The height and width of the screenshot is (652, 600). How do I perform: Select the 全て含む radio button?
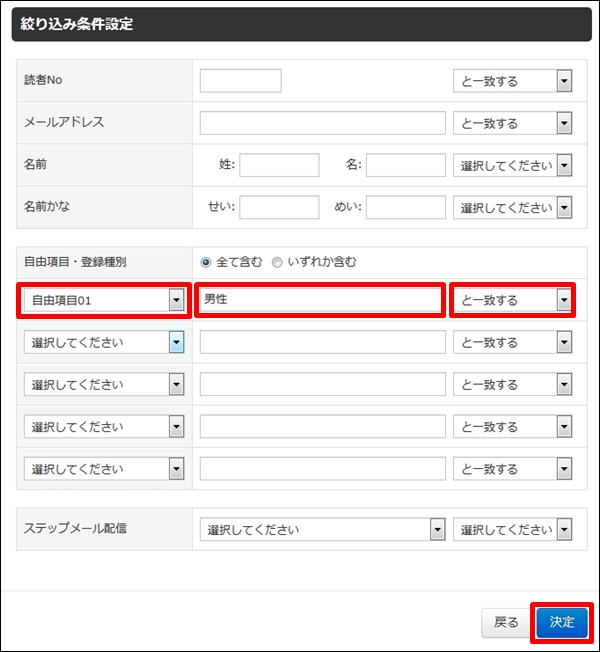click(206, 262)
